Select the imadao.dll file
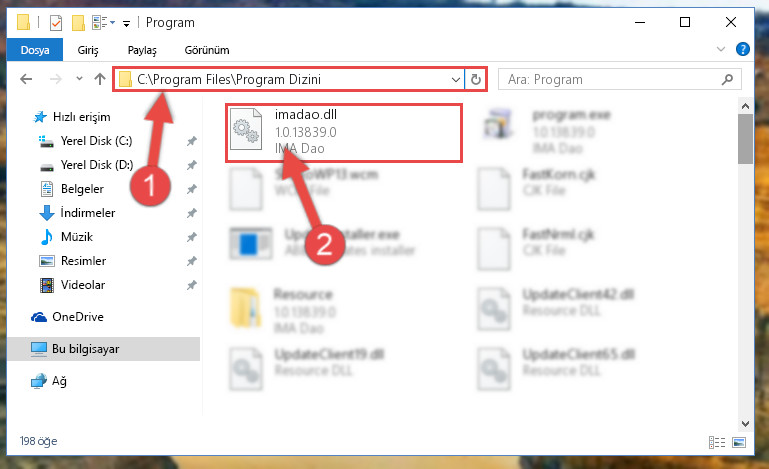The image size is (769, 469). pyautogui.click(x=344, y=132)
